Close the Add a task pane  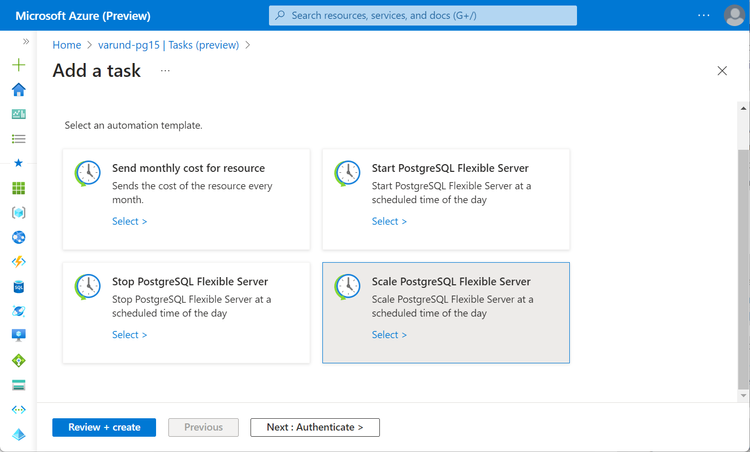[722, 71]
